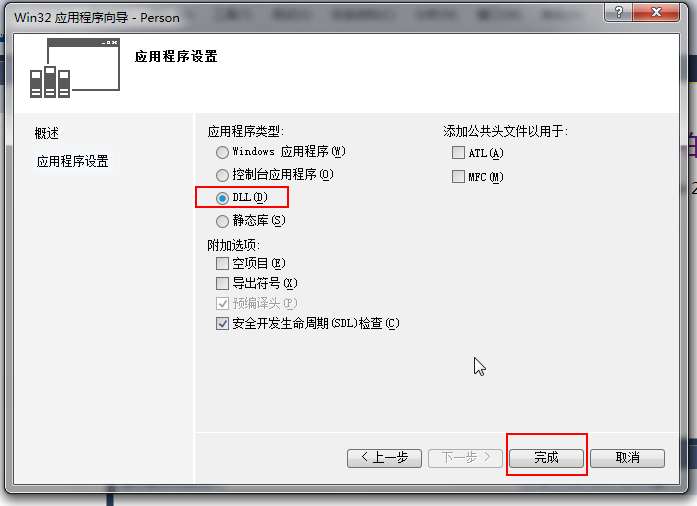Open the 概述 page in sidebar
Screen dimensions: 697x506
click(47, 133)
